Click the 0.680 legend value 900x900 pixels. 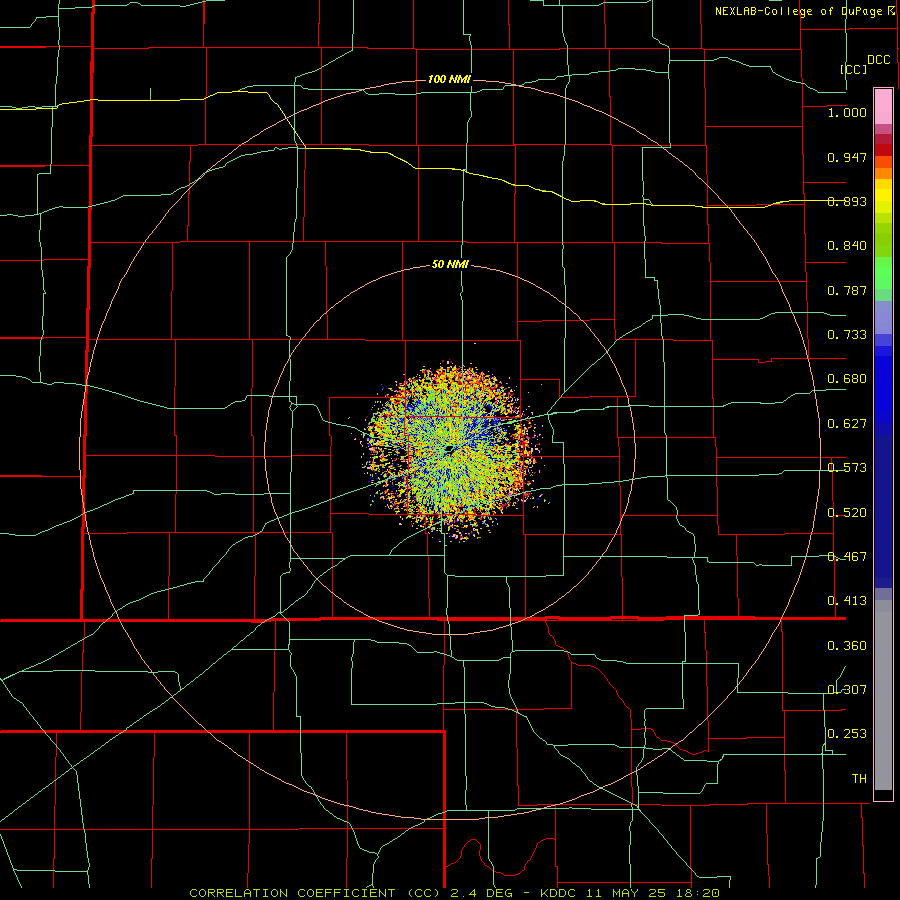point(847,379)
